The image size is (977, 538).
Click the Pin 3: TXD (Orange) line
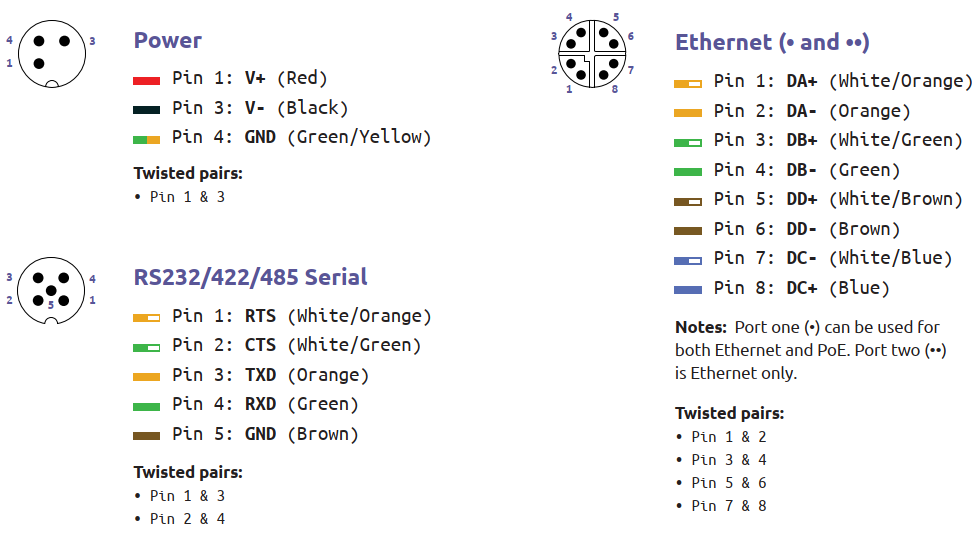point(270,375)
